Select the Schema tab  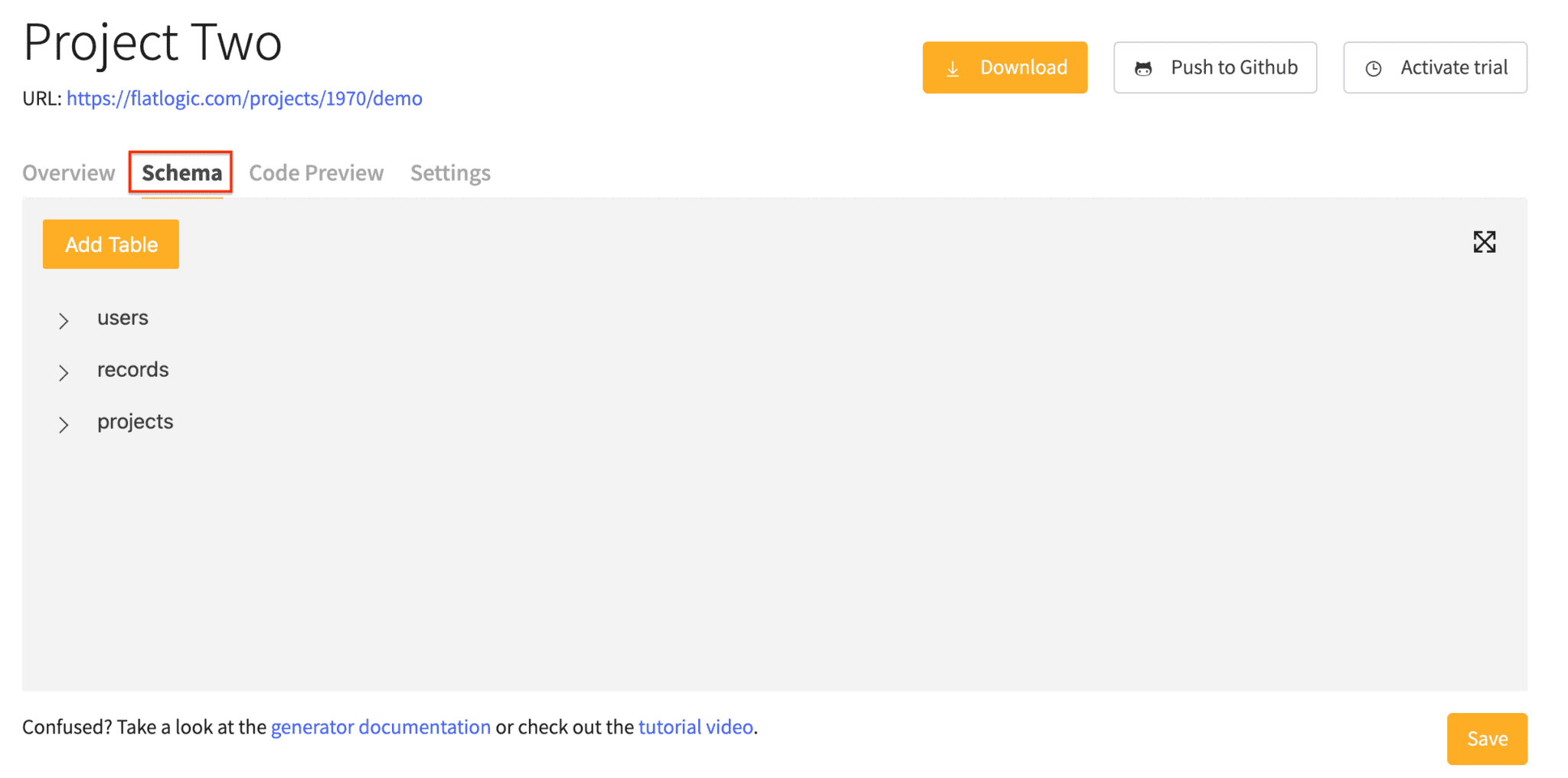181,173
